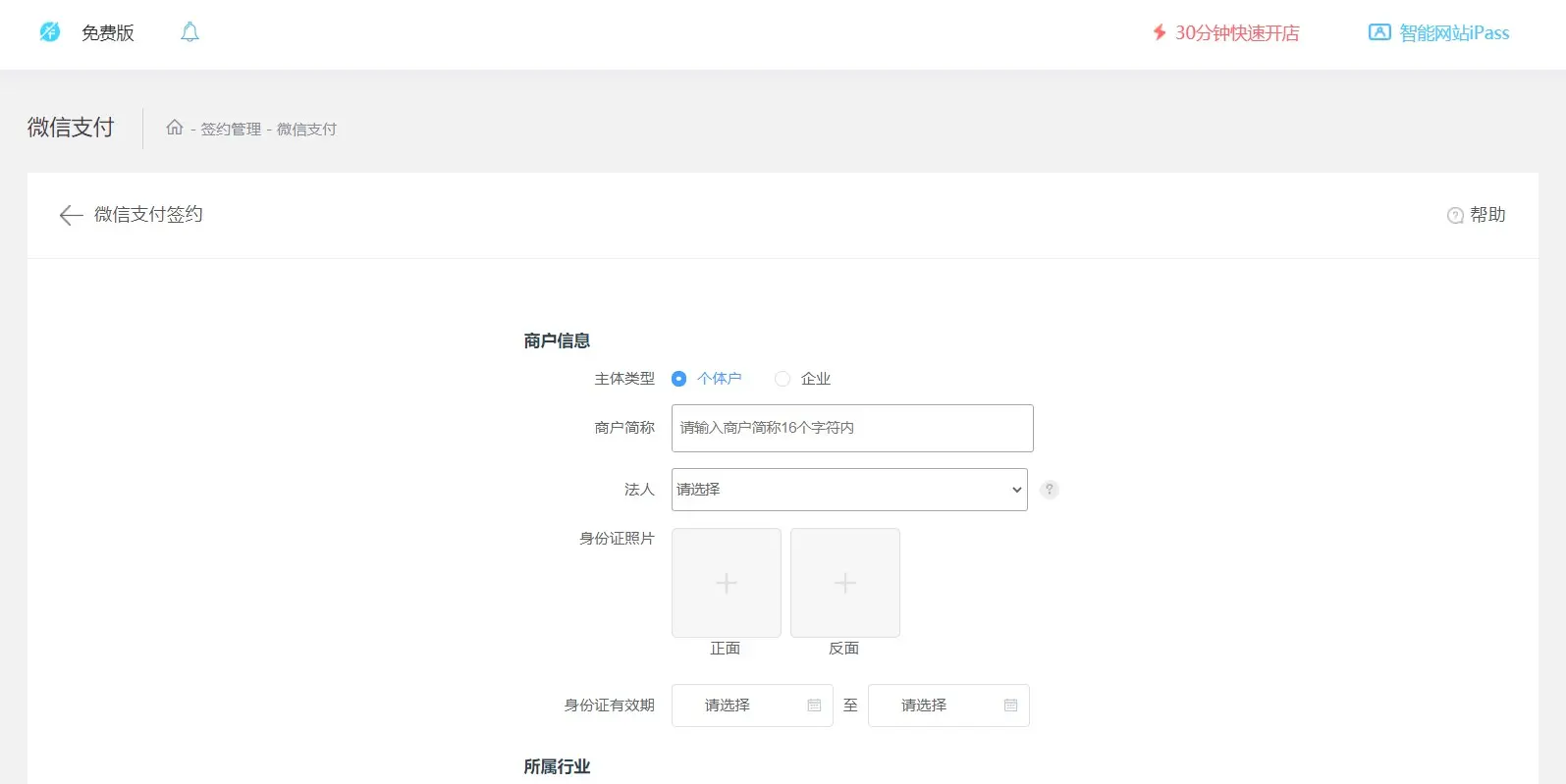Open the notification bell

click(x=189, y=32)
